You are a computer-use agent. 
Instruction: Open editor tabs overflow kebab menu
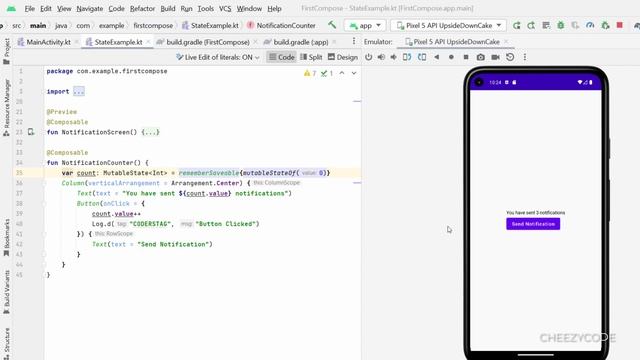tap(353, 41)
